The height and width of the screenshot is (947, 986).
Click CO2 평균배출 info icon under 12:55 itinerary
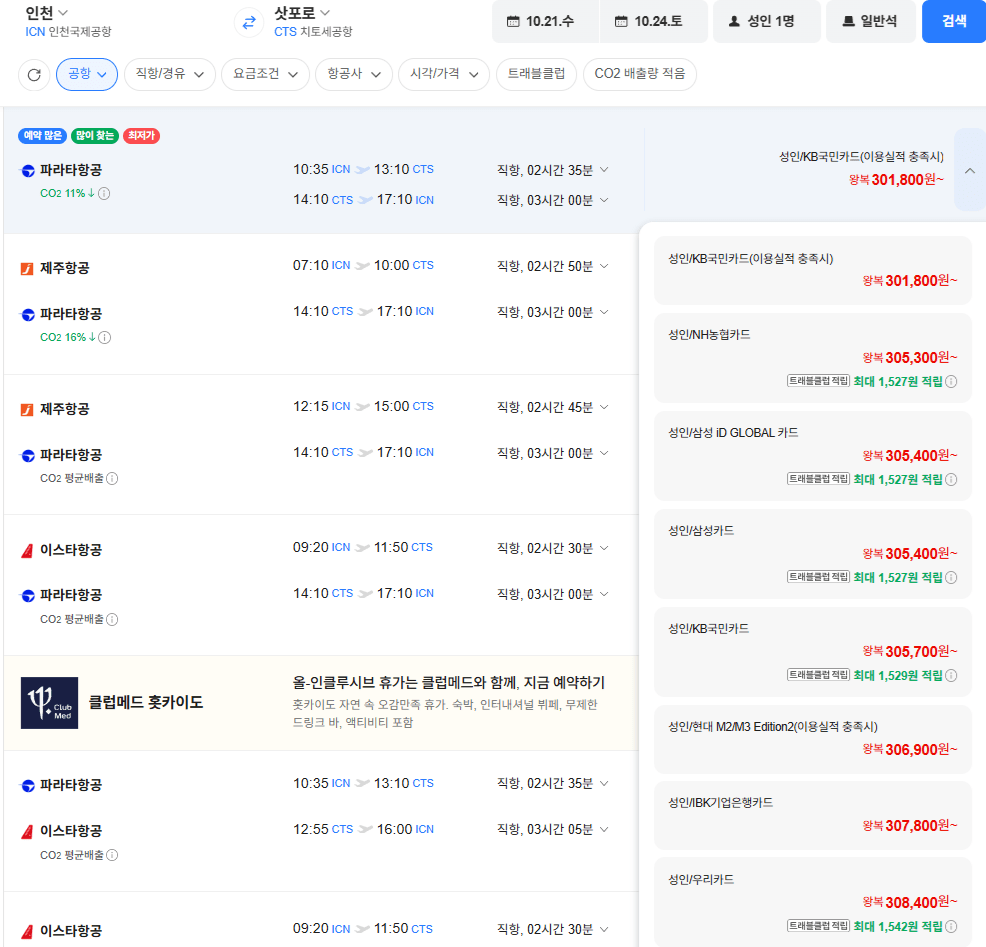click(x=112, y=855)
